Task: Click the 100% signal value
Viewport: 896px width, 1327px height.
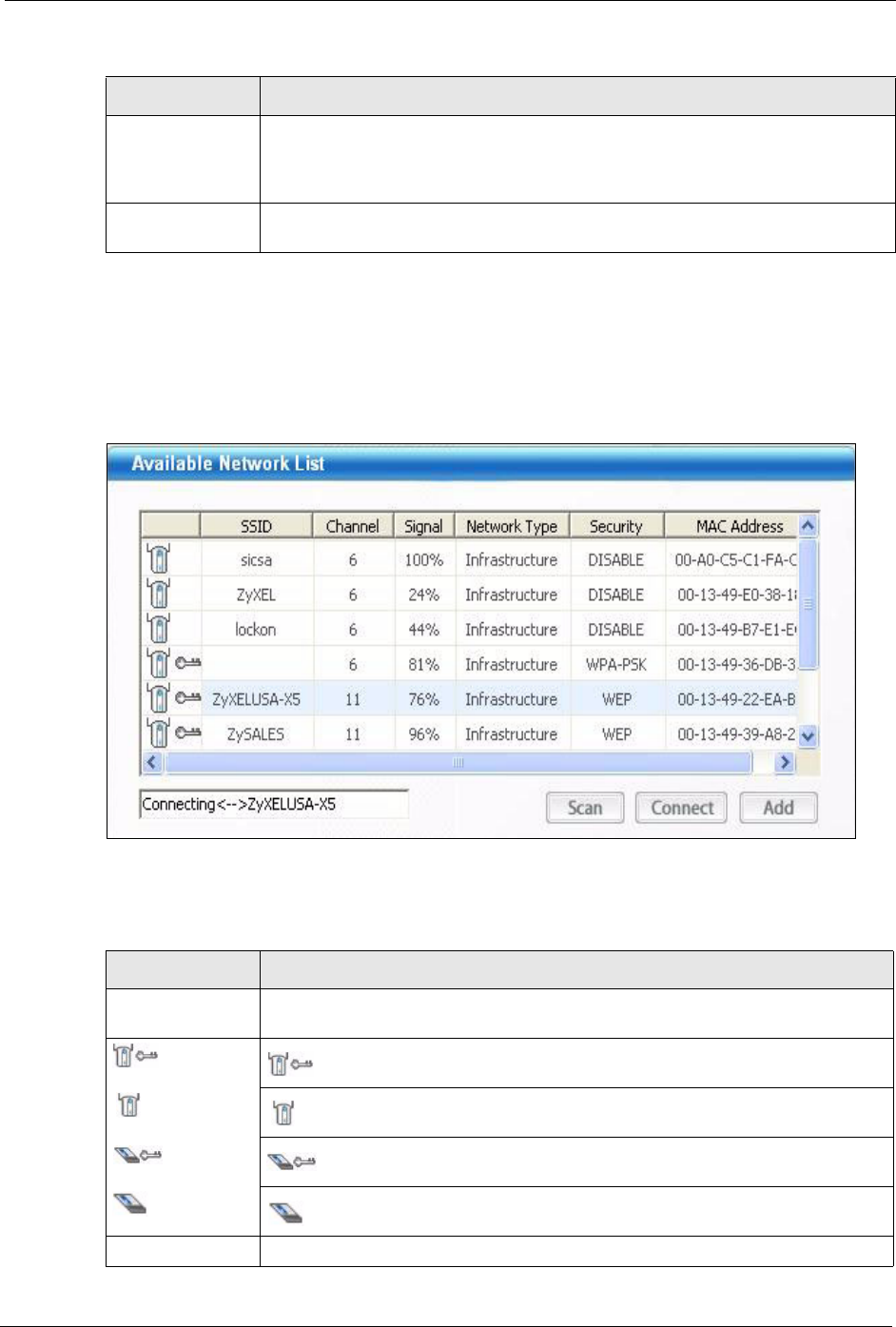Action: point(424,560)
